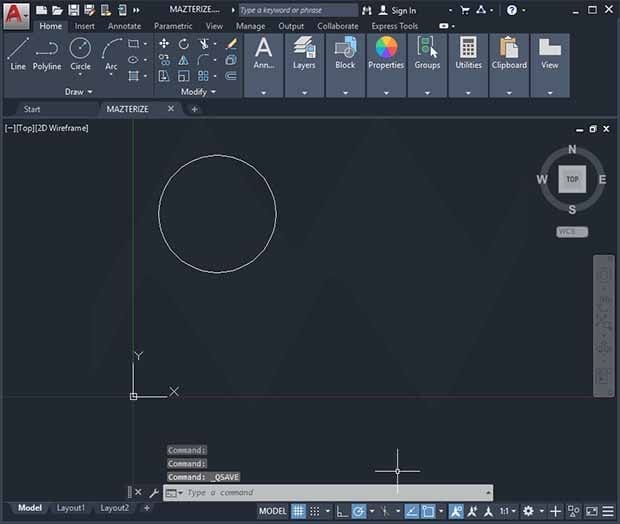Activate the Rectangular Array tool
The width and height of the screenshot is (620, 524).
point(203,76)
